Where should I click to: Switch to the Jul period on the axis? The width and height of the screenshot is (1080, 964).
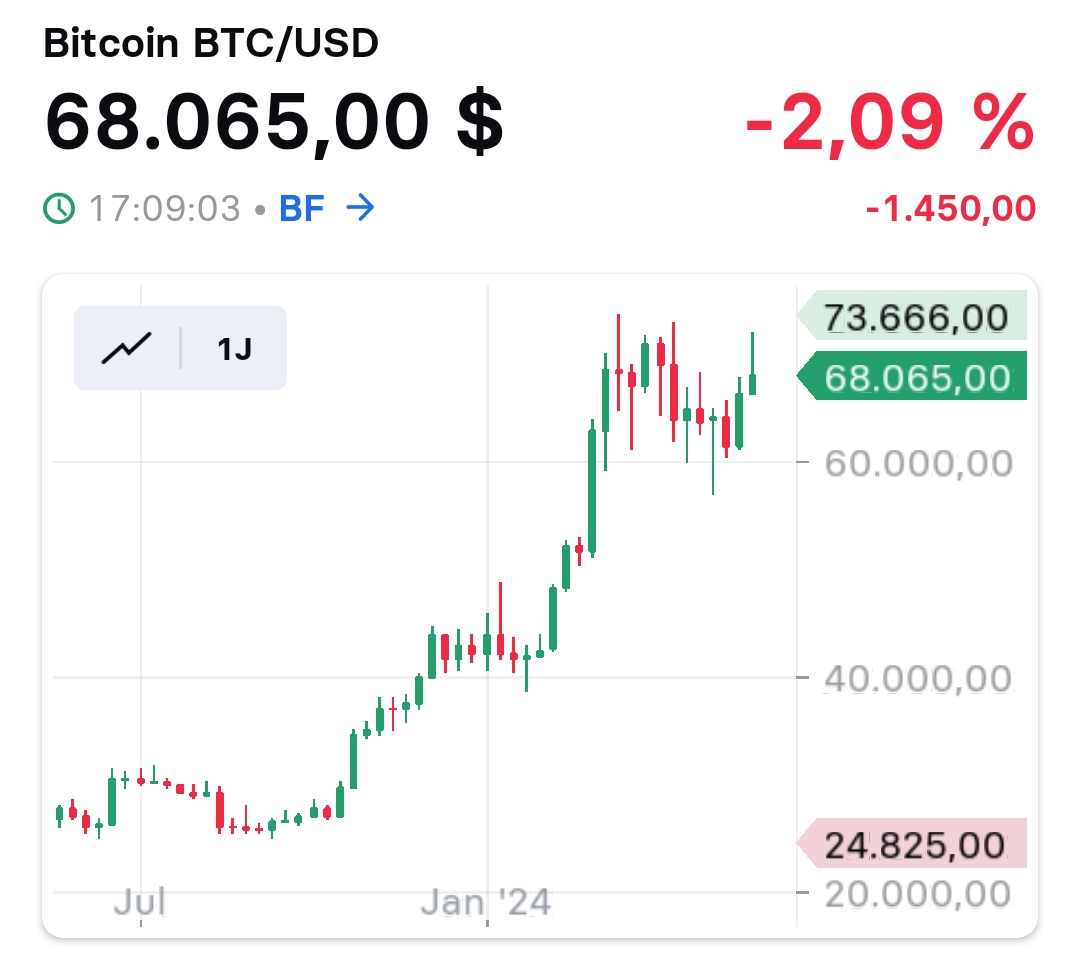pos(139,901)
